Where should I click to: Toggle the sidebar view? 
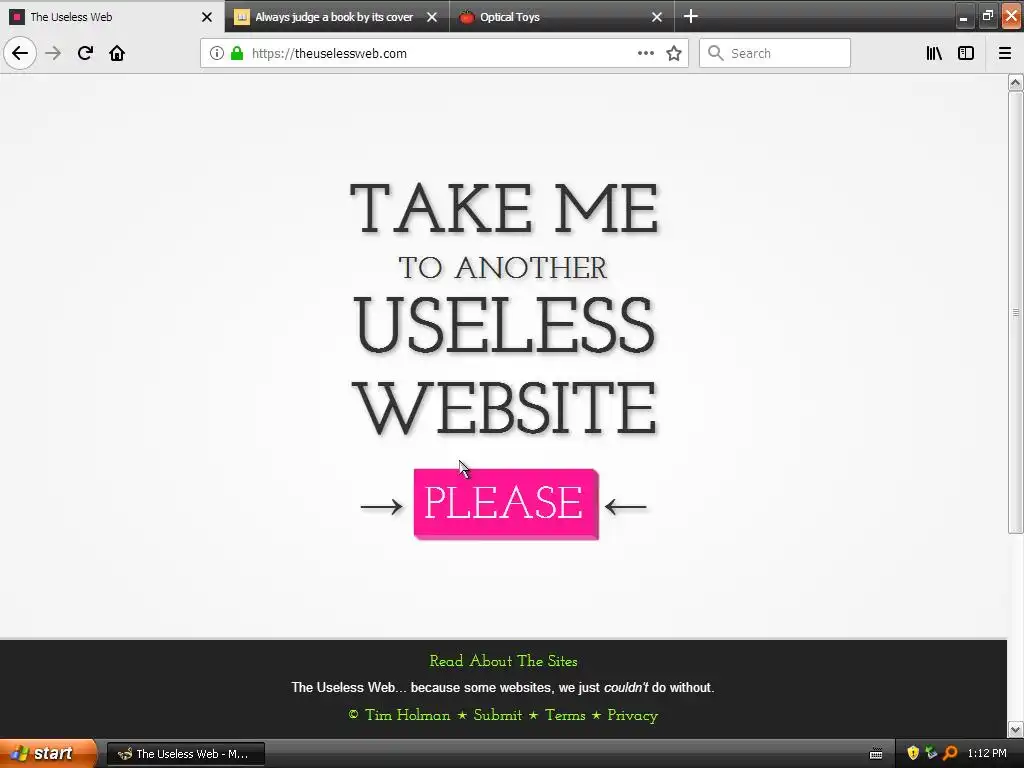coord(966,53)
